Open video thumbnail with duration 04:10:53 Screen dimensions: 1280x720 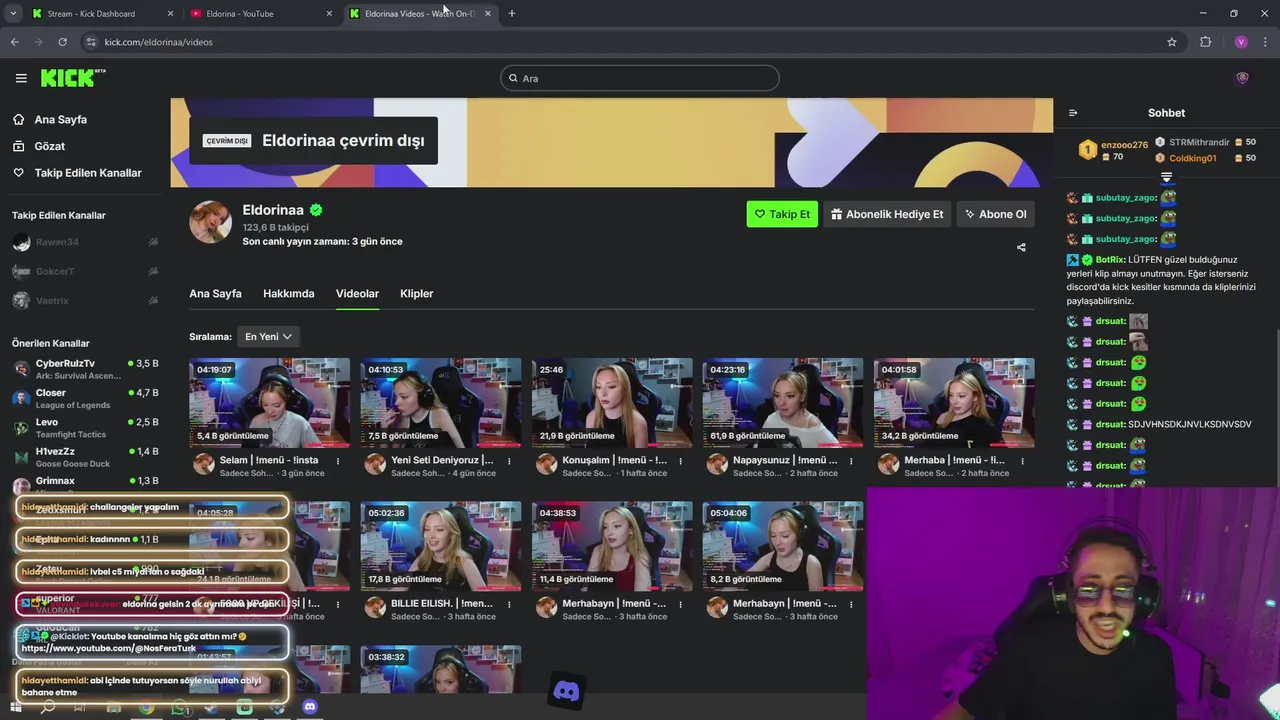(441, 403)
